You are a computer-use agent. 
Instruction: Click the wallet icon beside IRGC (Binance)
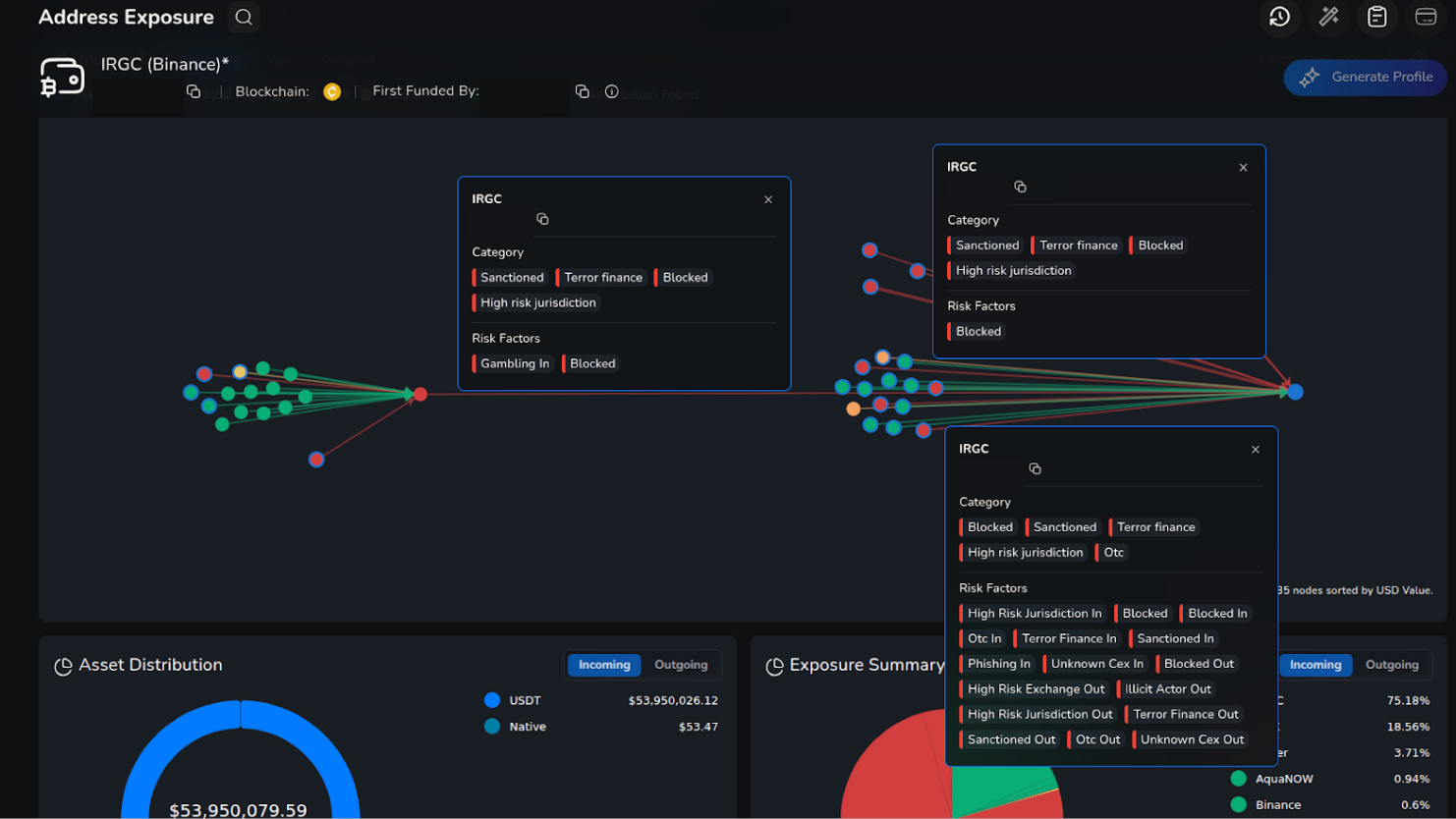click(x=62, y=77)
